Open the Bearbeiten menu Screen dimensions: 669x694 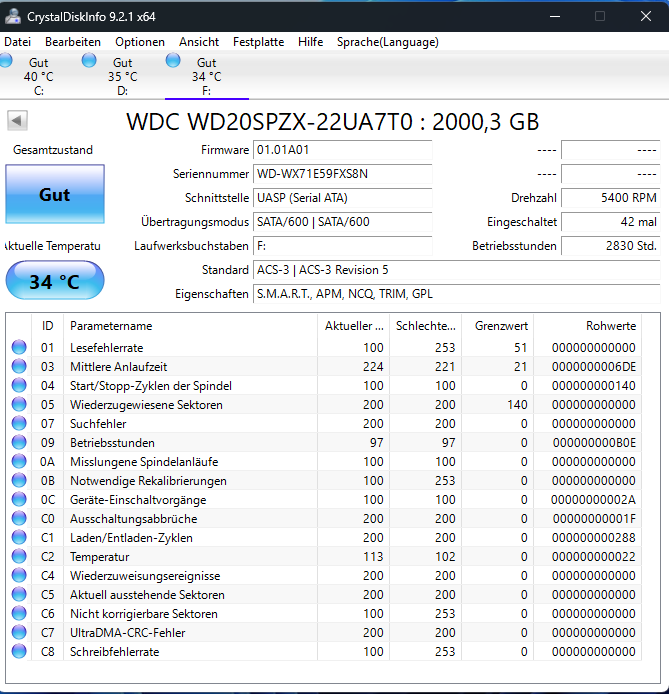point(73,42)
